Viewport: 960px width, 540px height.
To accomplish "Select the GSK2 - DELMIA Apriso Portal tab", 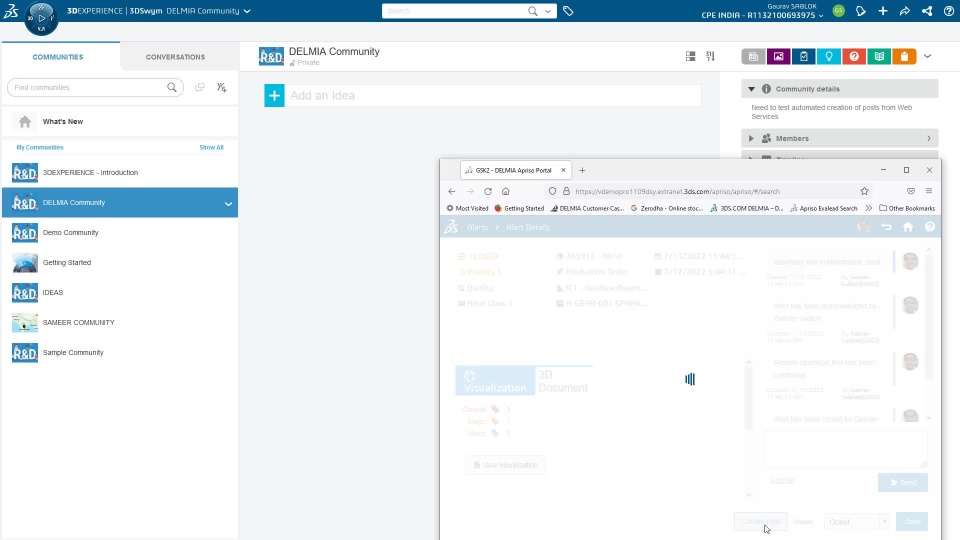I will [x=514, y=170].
